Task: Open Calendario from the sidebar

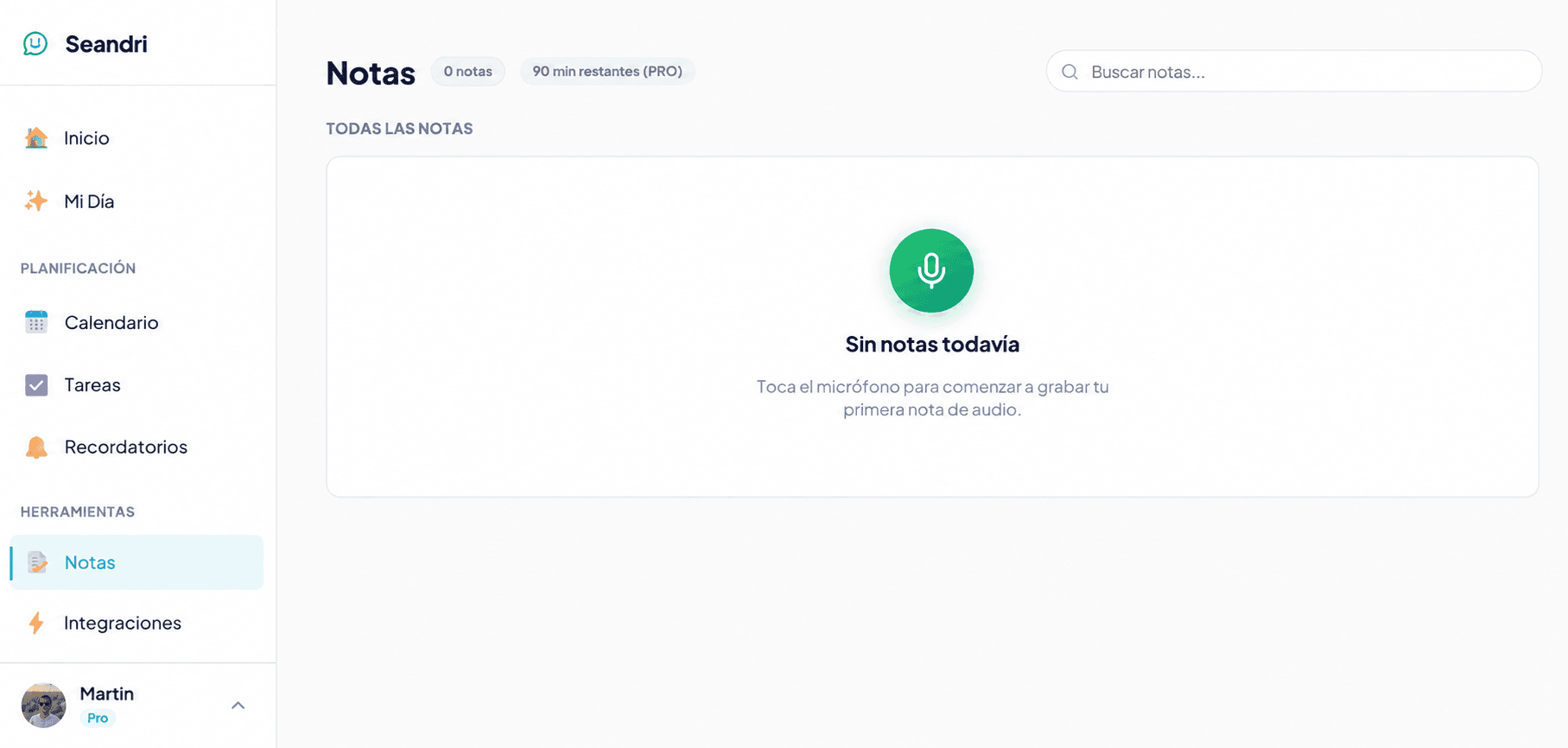Action: click(x=136, y=322)
